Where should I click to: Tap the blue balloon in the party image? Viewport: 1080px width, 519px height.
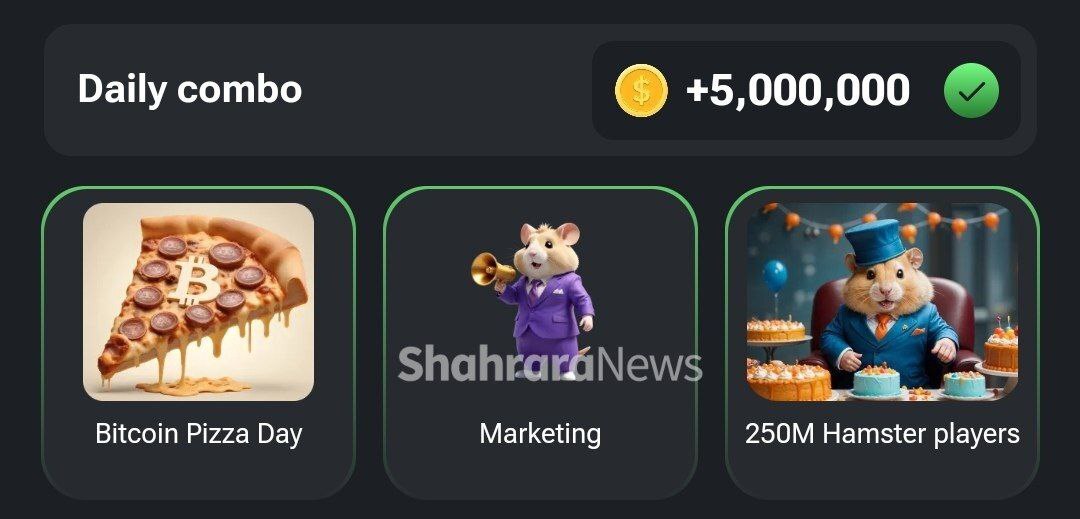775,276
